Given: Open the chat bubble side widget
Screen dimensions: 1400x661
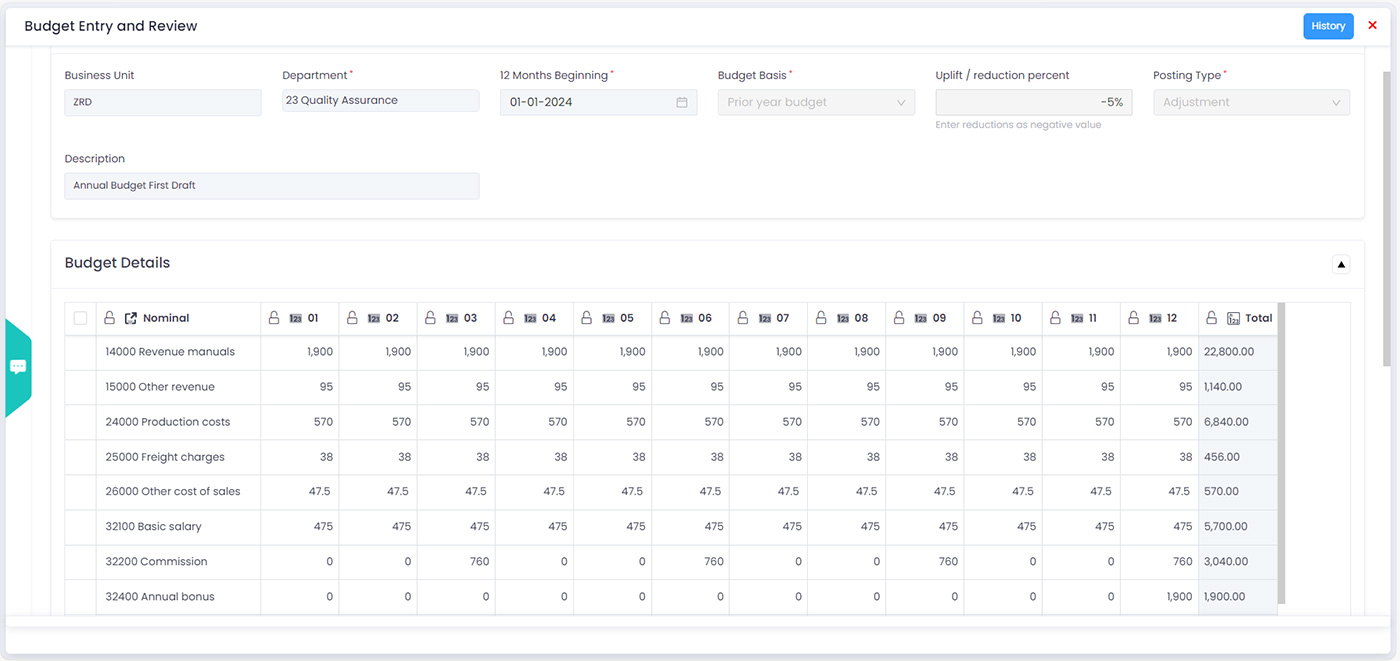Looking at the screenshot, I should click(x=18, y=367).
